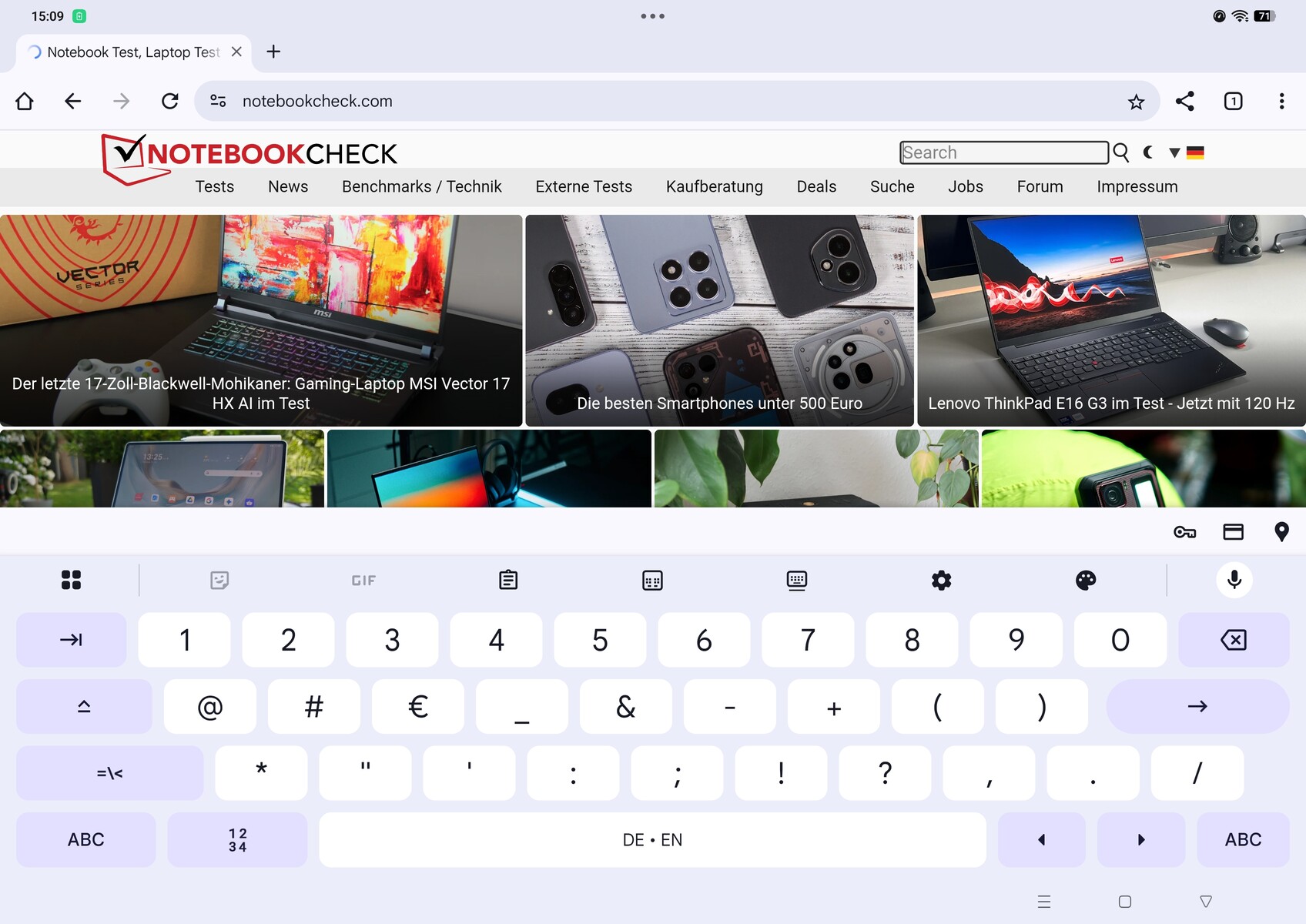Open the smartphones unter 500 Euro article

720,320
